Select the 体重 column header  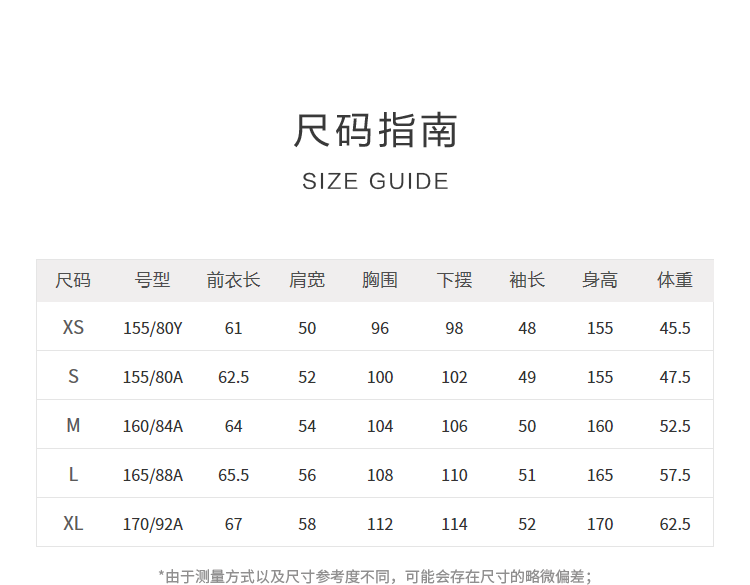point(675,280)
